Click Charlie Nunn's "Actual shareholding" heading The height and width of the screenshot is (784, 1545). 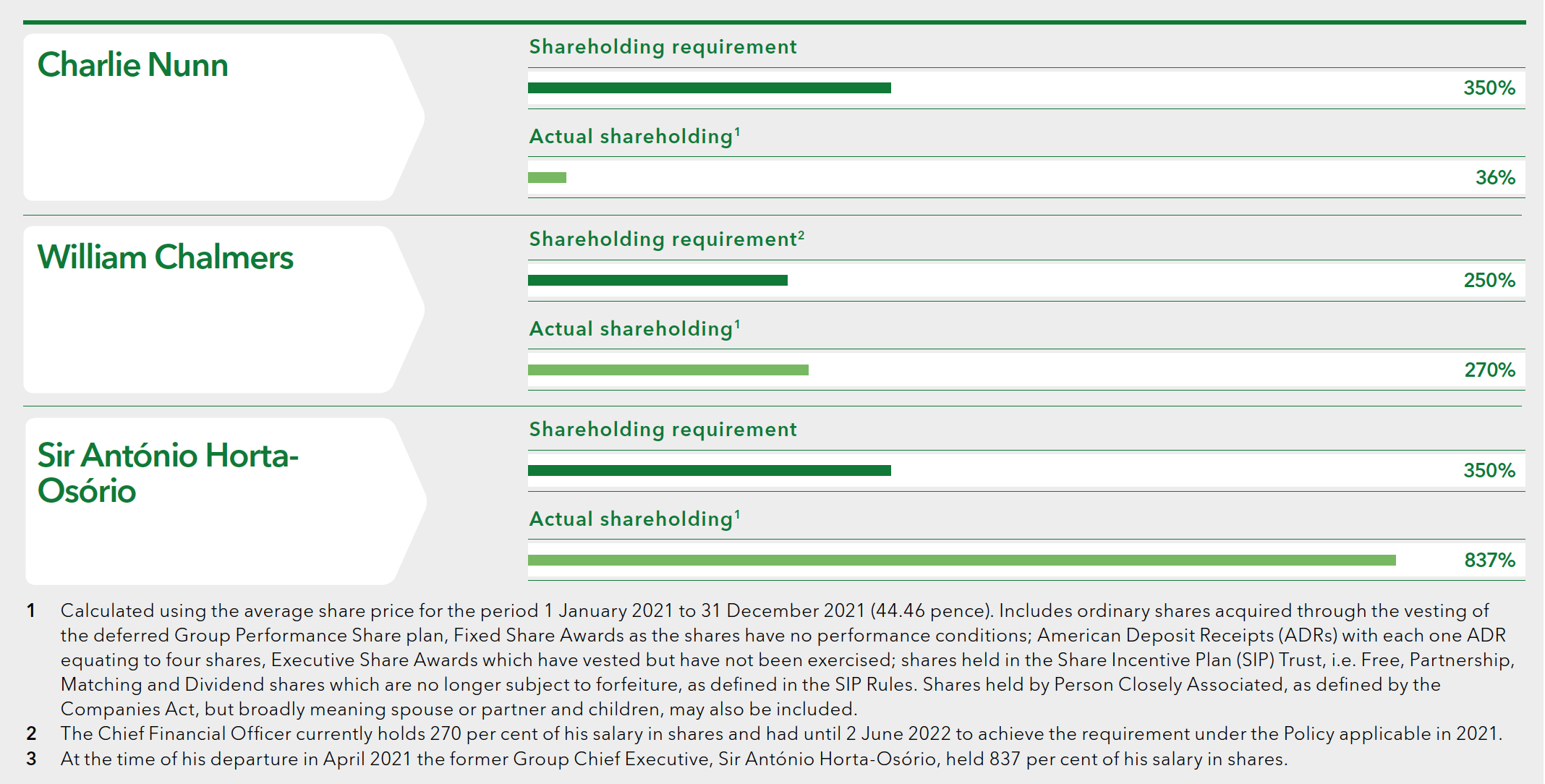634,137
